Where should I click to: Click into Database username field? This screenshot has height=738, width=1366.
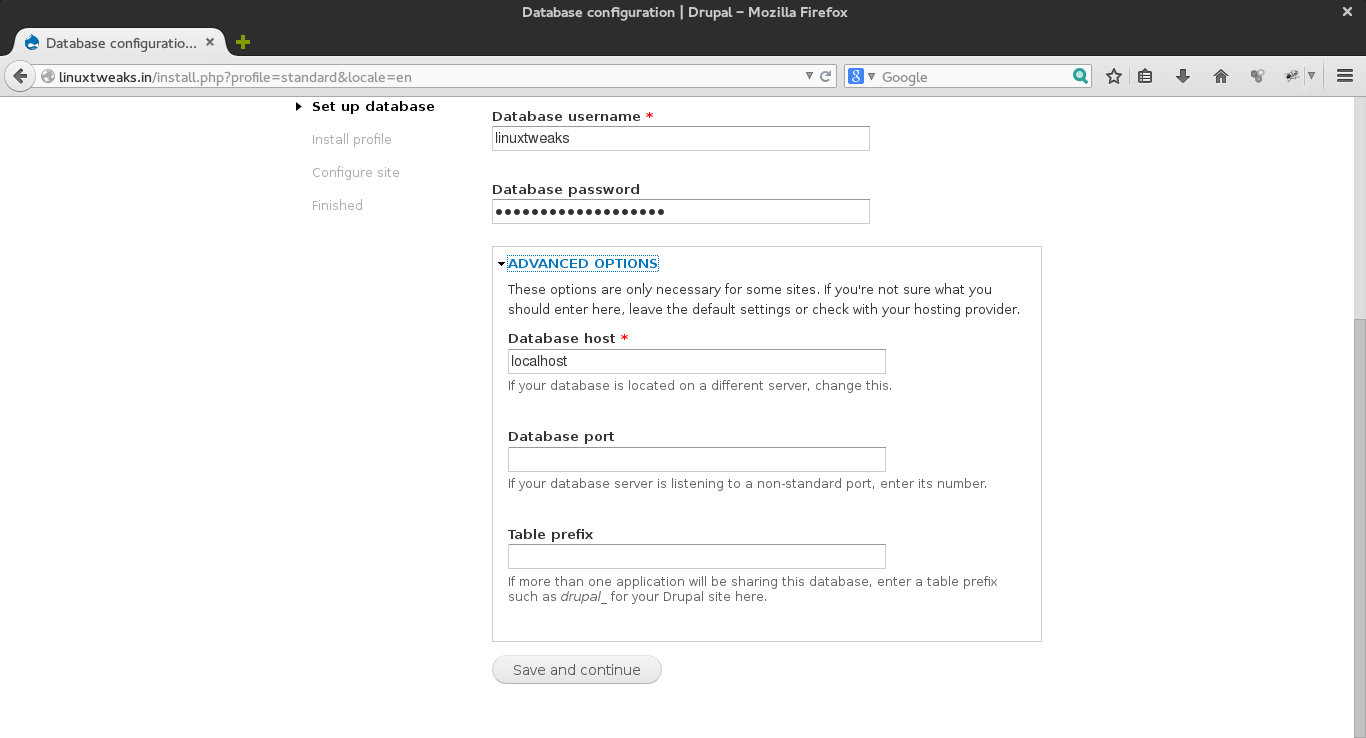681,138
